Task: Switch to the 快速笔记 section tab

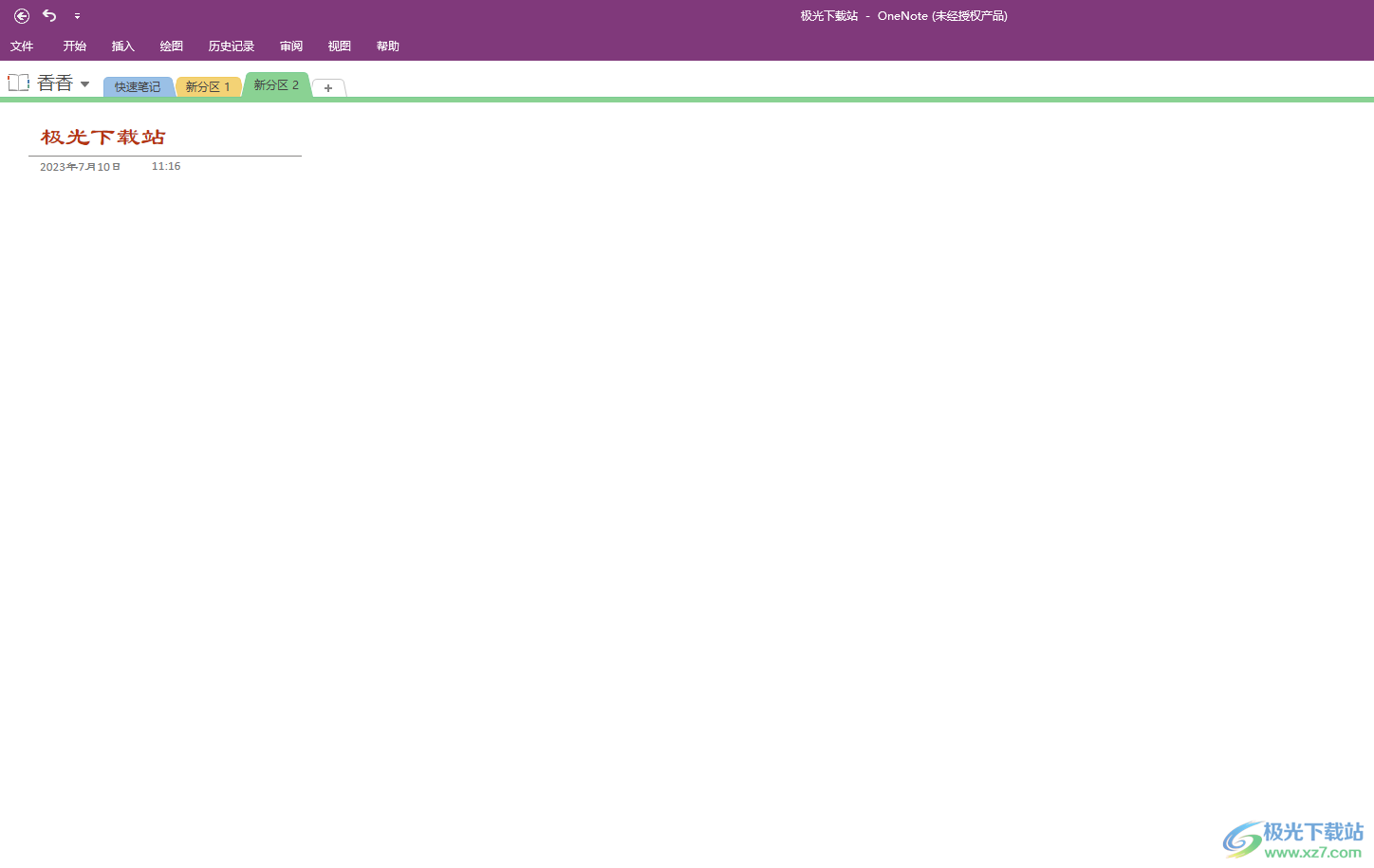Action: point(138,87)
